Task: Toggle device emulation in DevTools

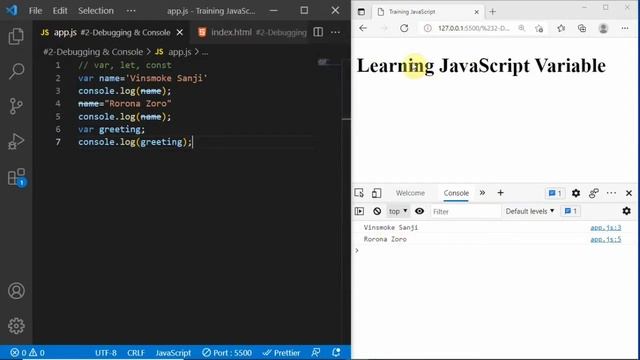Action: pos(376,193)
